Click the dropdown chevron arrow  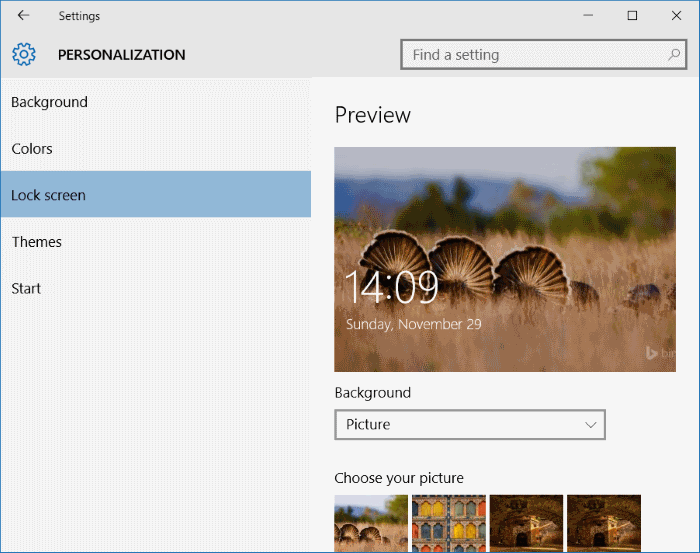(590, 425)
